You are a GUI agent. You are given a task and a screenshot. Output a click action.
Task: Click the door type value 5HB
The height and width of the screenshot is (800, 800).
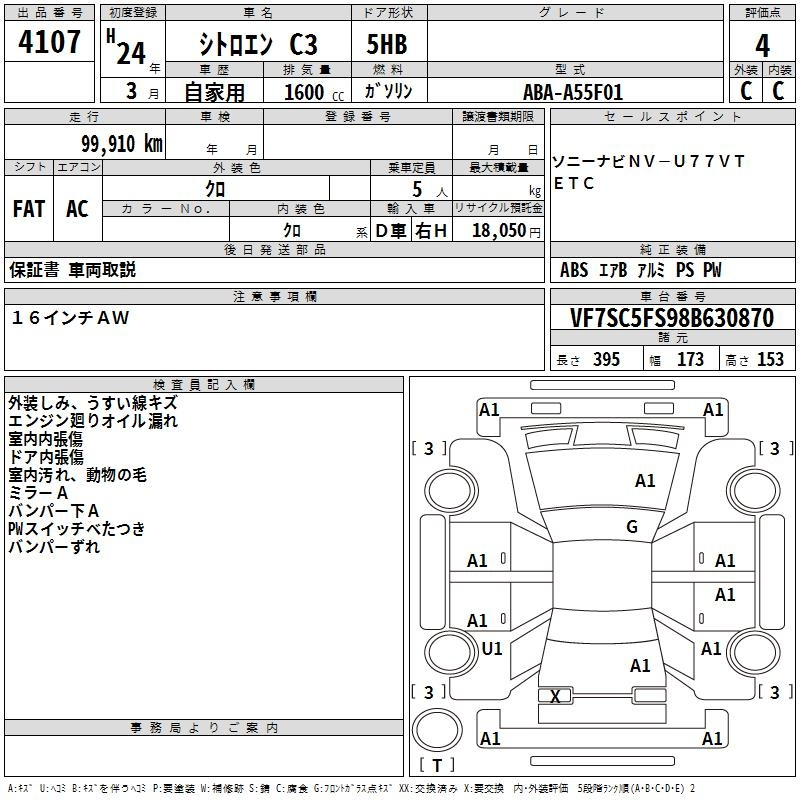point(387,44)
